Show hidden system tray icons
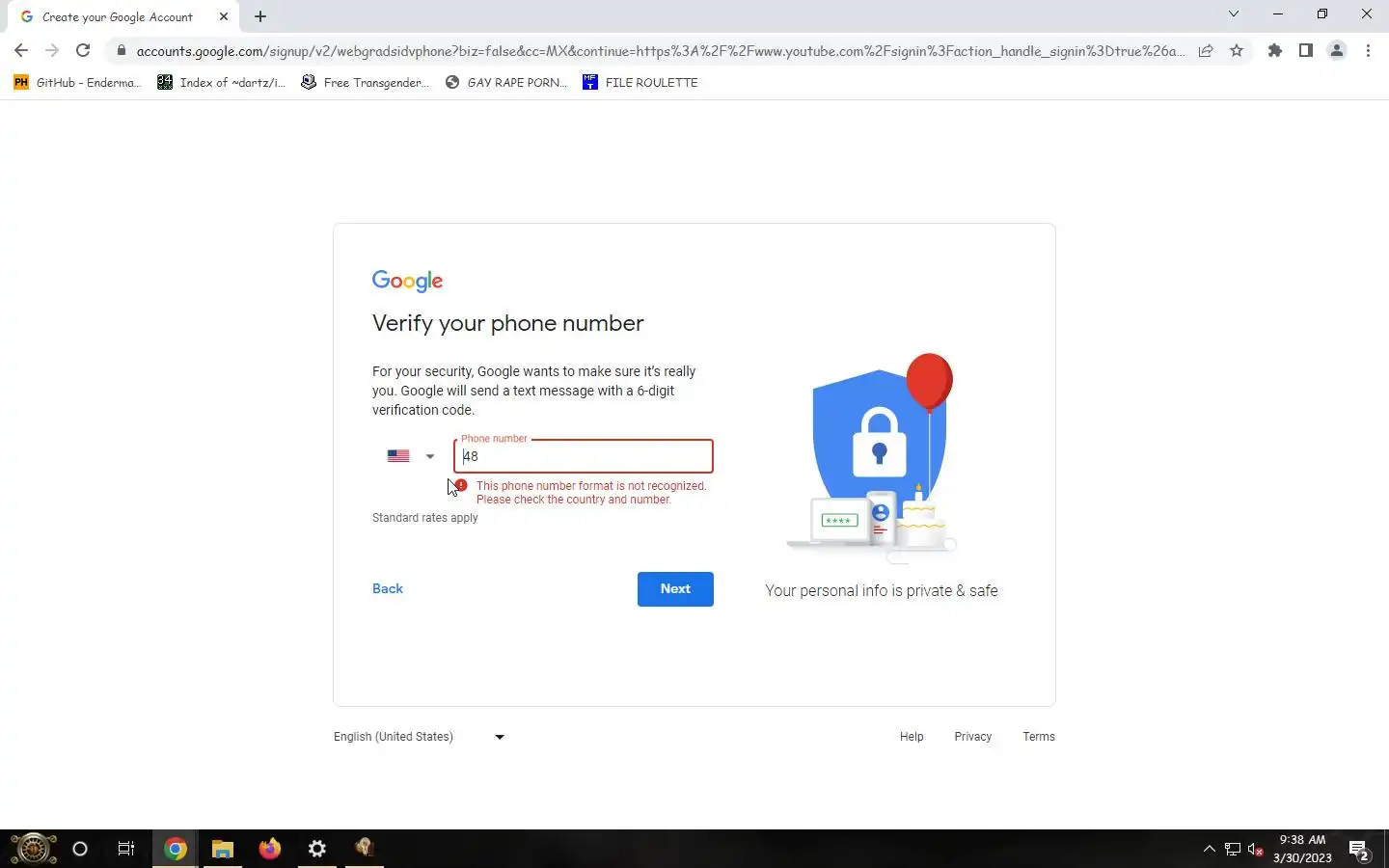 [1209, 849]
